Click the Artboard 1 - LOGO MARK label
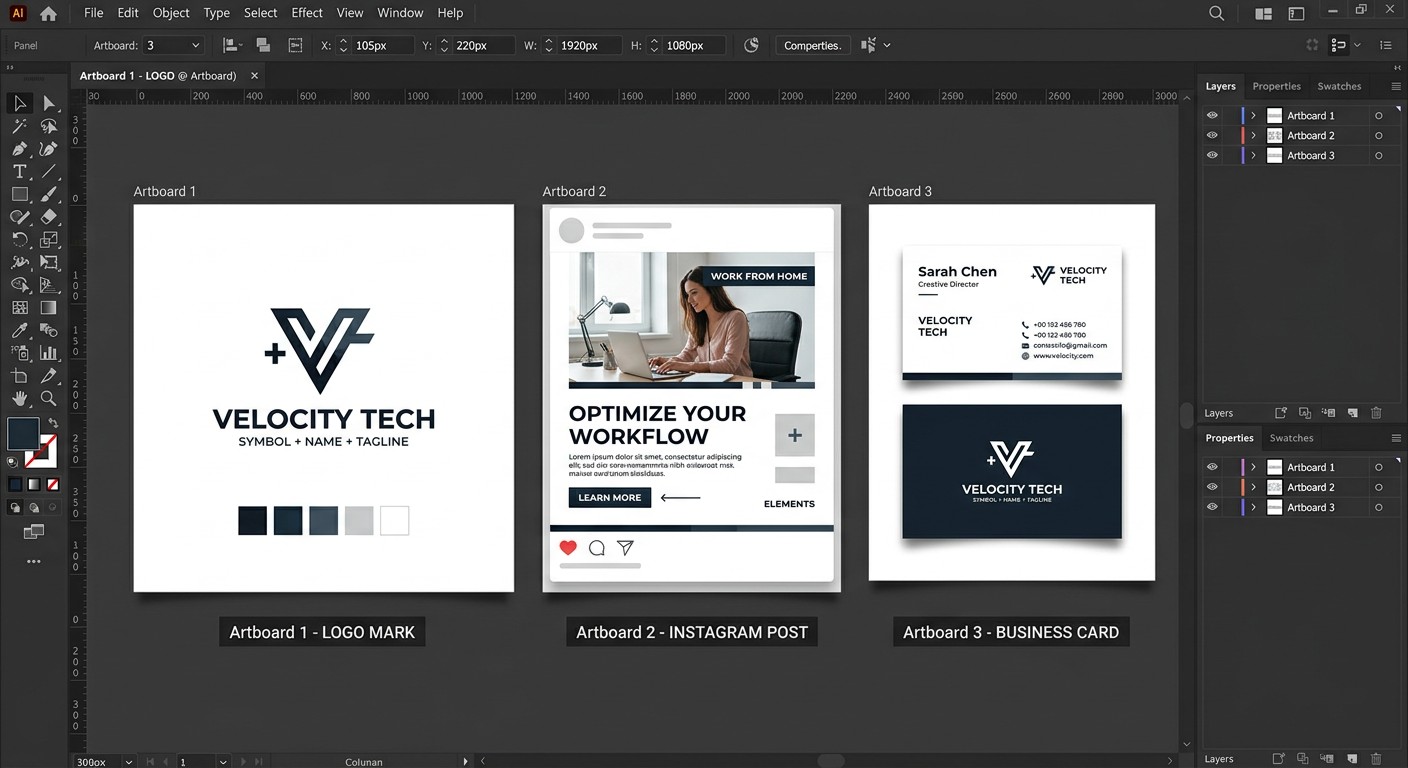The width and height of the screenshot is (1408, 768). (x=322, y=632)
